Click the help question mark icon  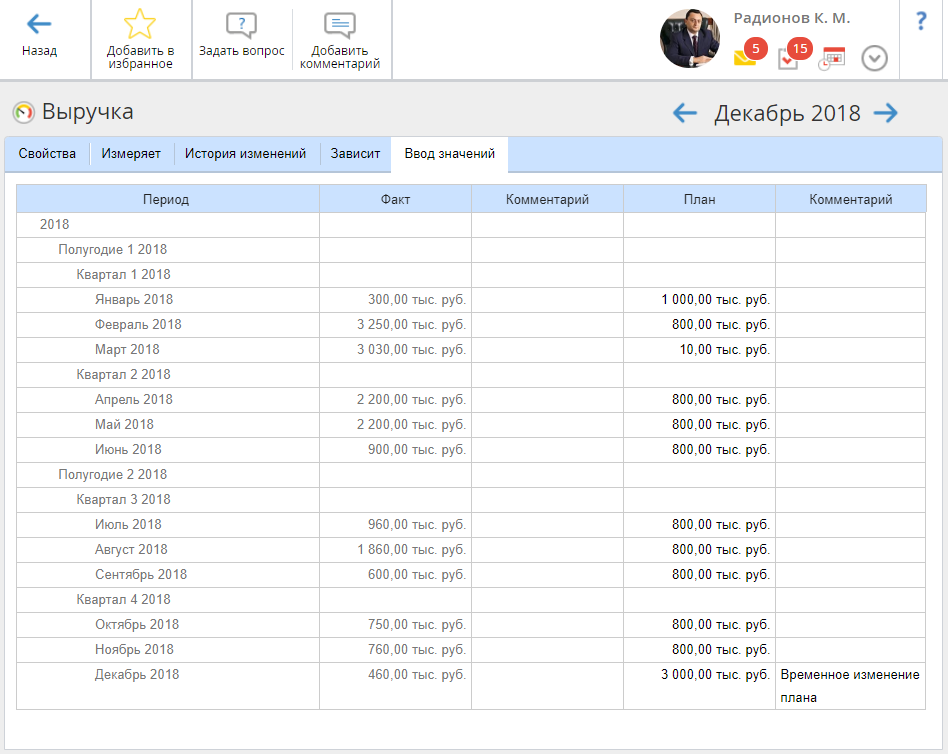(921, 22)
